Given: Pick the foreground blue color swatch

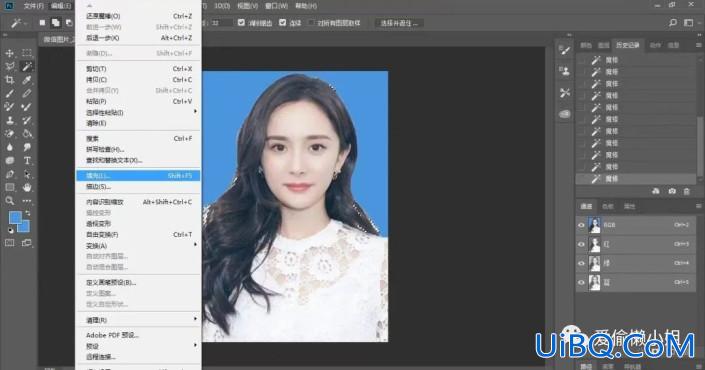Looking at the screenshot, I should tap(14, 217).
